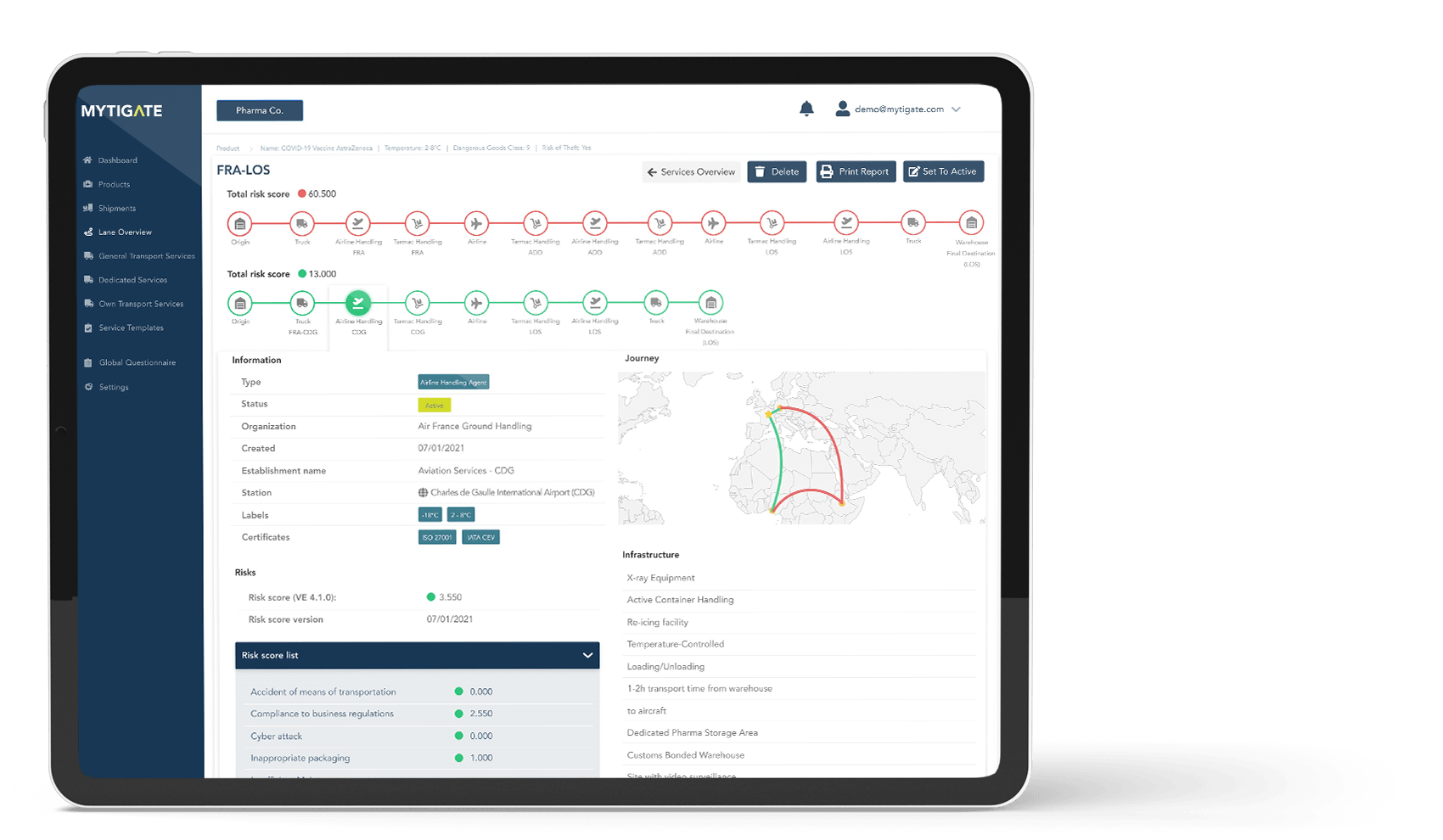Image resolution: width=1443 pixels, height=840 pixels.
Task: Select the Origin node in the red lane
Action: pos(240,224)
